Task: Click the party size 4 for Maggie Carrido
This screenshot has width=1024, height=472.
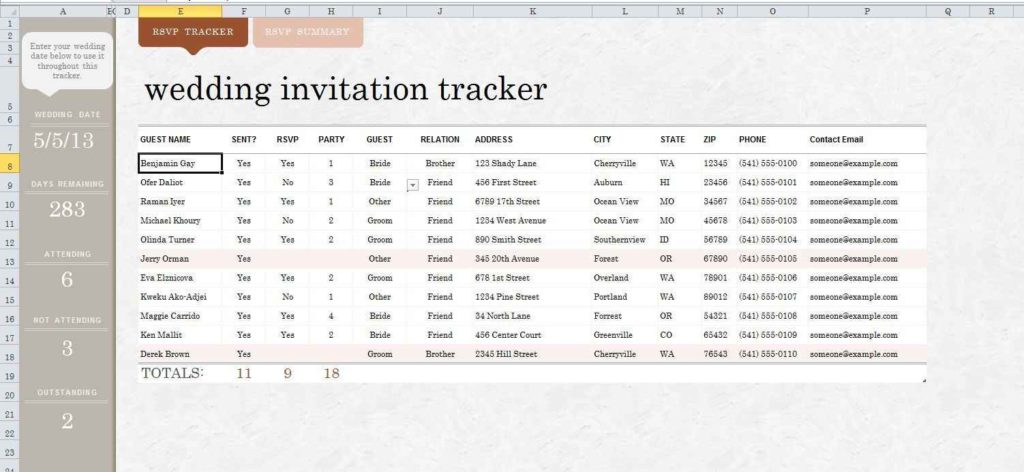Action: pyautogui.click(x=331, y=316)
